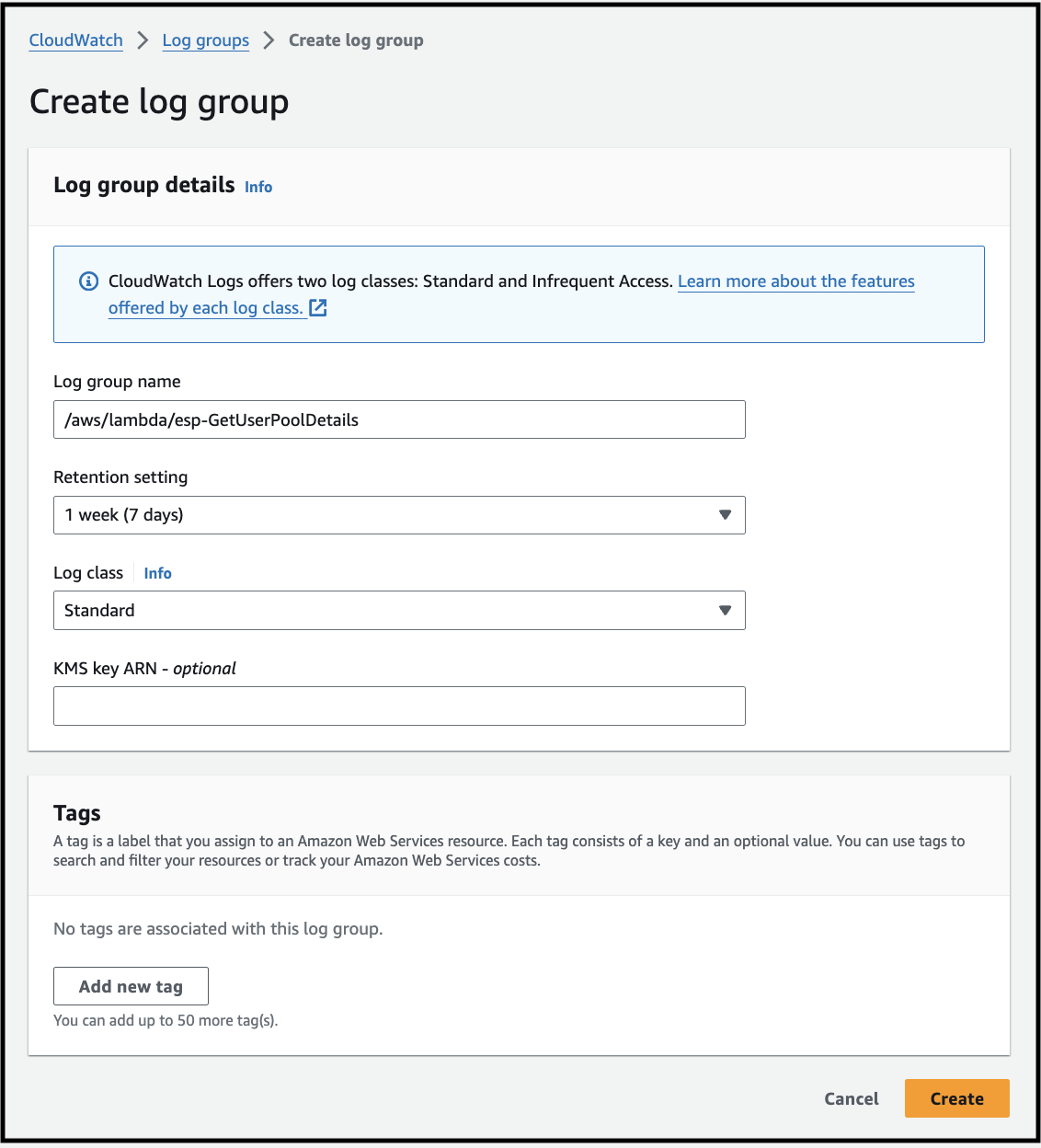This screenshot has width=1041, height=1148.
Task: Click the orange Create button
Action: [957, 1098]
